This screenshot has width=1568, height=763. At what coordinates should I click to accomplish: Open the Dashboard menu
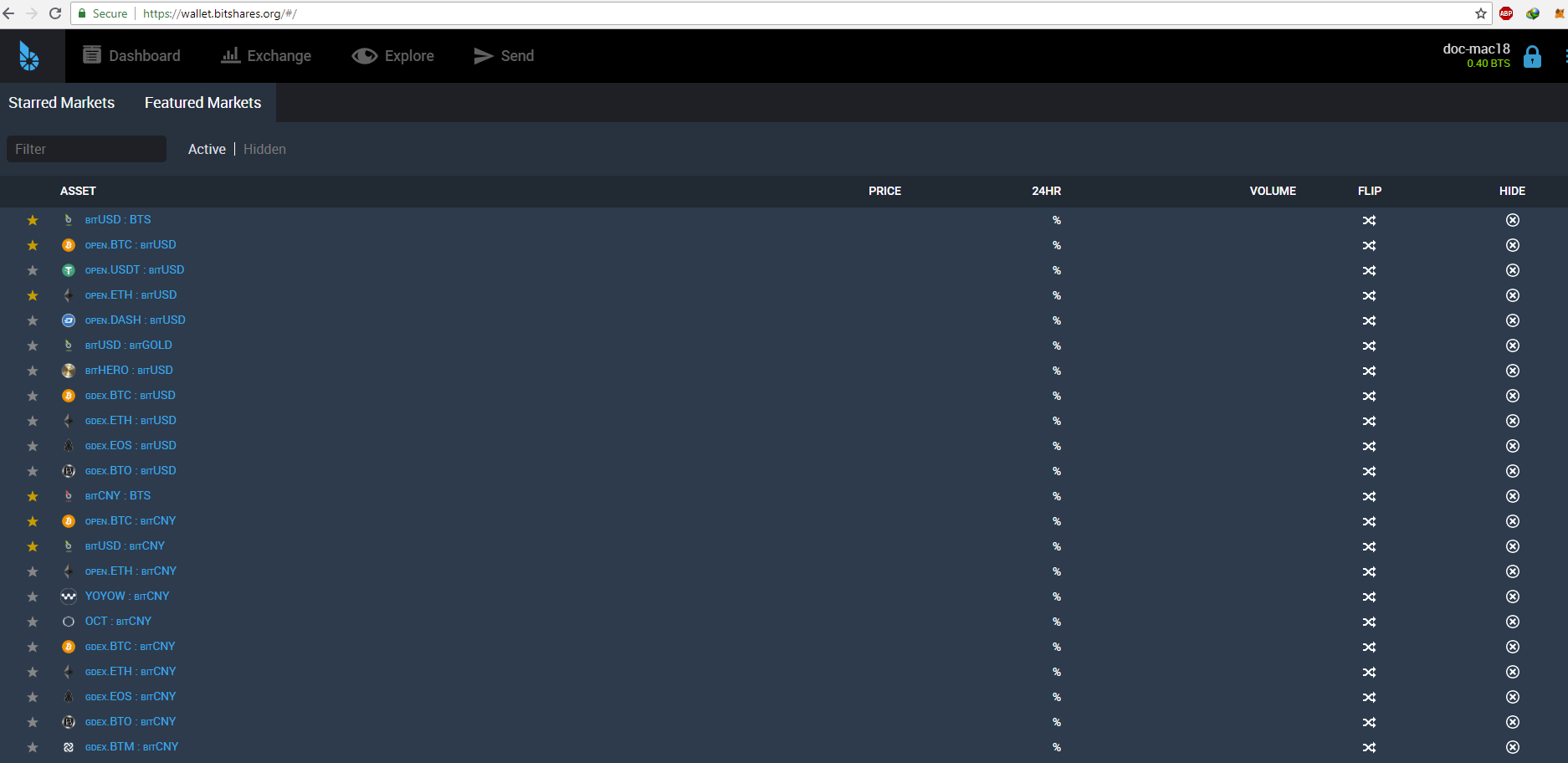131,56
